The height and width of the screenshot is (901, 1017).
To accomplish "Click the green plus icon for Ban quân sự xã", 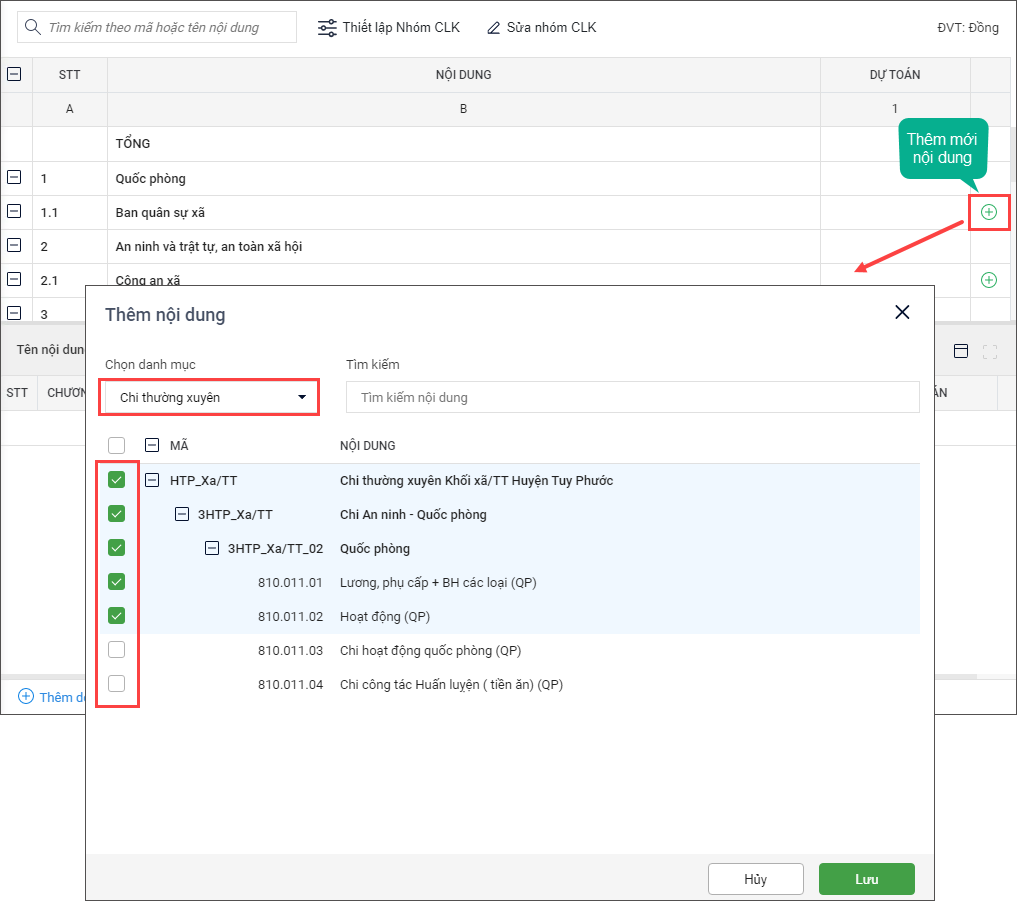I will (x=989, y=212).
